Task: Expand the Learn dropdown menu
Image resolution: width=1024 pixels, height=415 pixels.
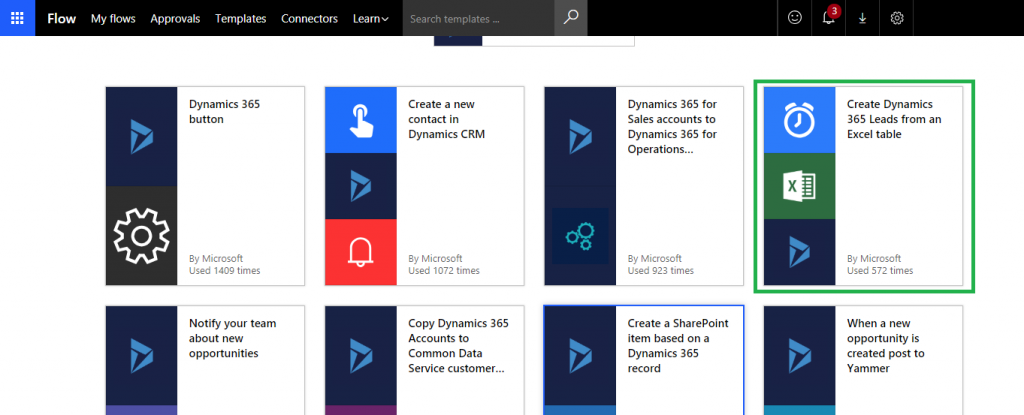Action: coord(371,18)
